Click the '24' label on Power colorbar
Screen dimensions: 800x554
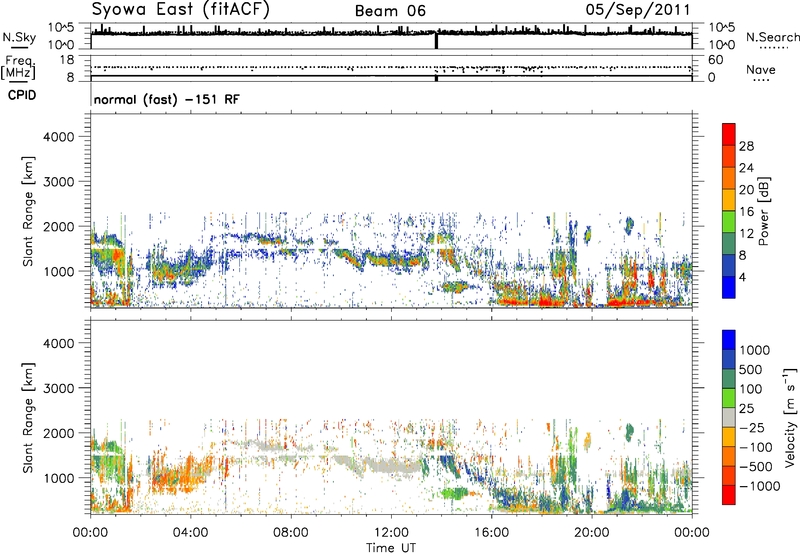coord(746,168)
